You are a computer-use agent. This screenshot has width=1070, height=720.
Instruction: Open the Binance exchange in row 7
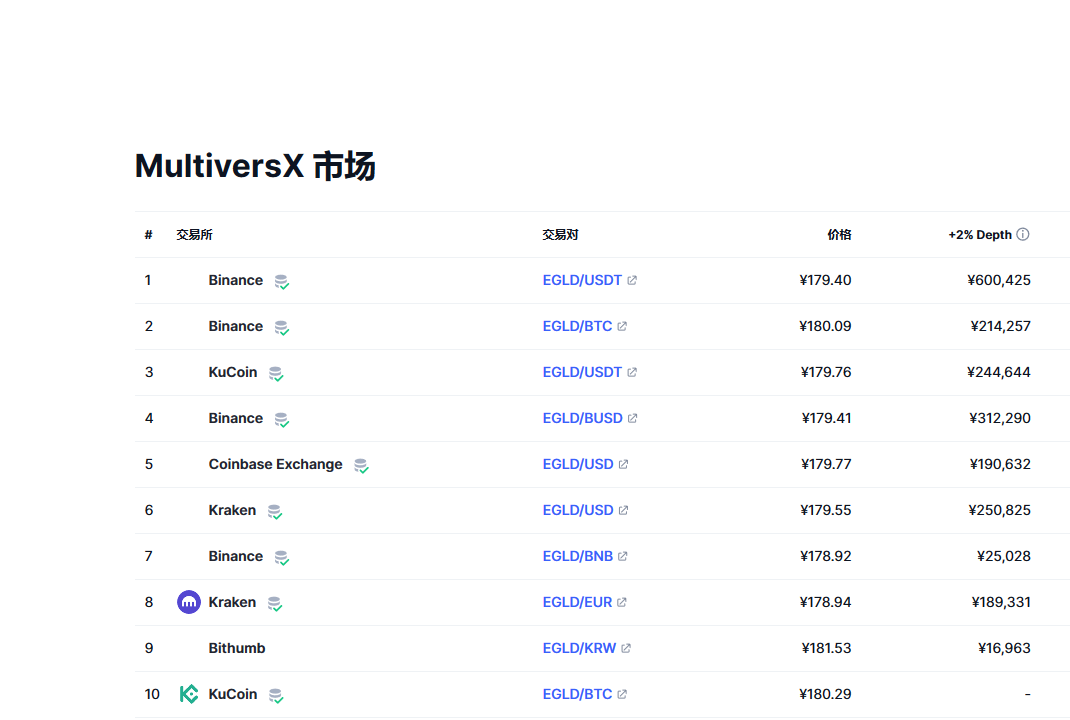click(x=235, y=556)
